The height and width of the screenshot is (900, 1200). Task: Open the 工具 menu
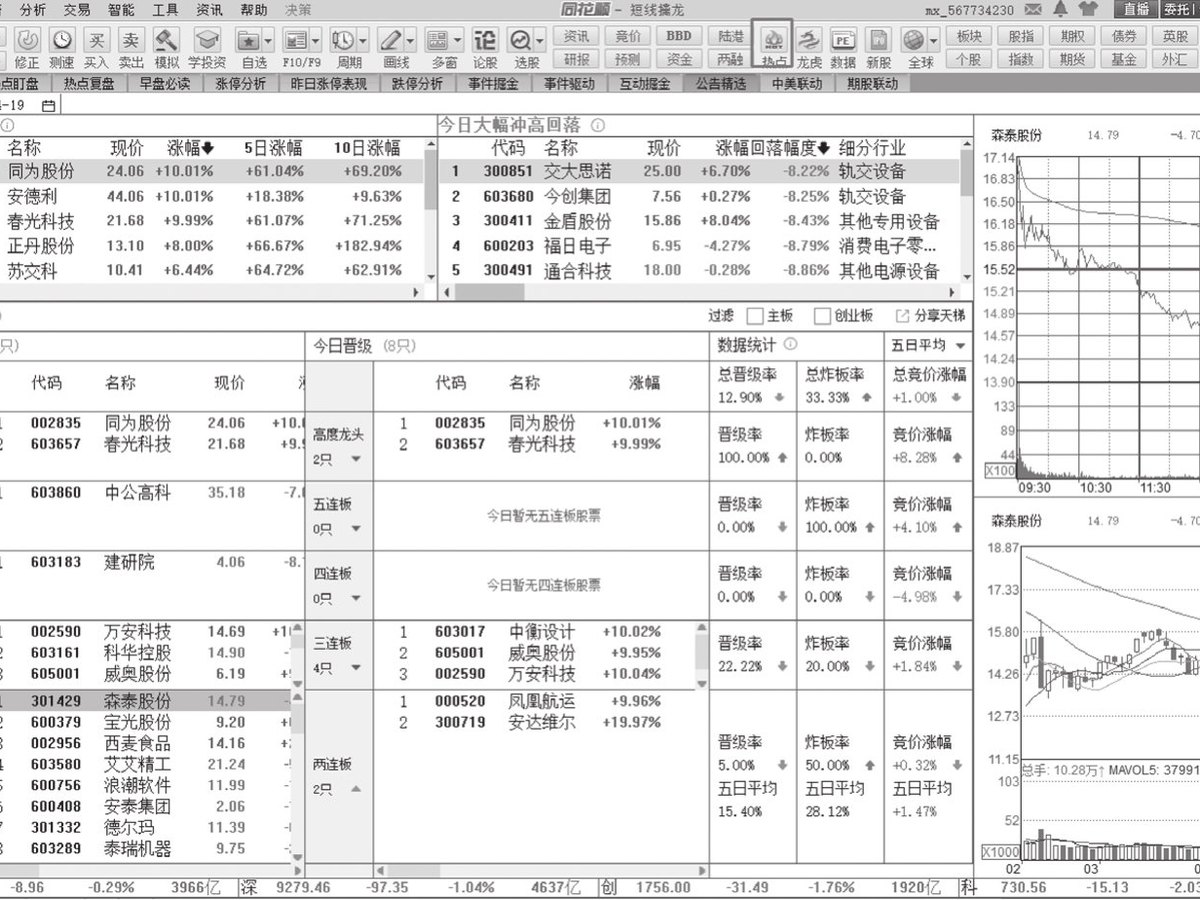(166, 9)
